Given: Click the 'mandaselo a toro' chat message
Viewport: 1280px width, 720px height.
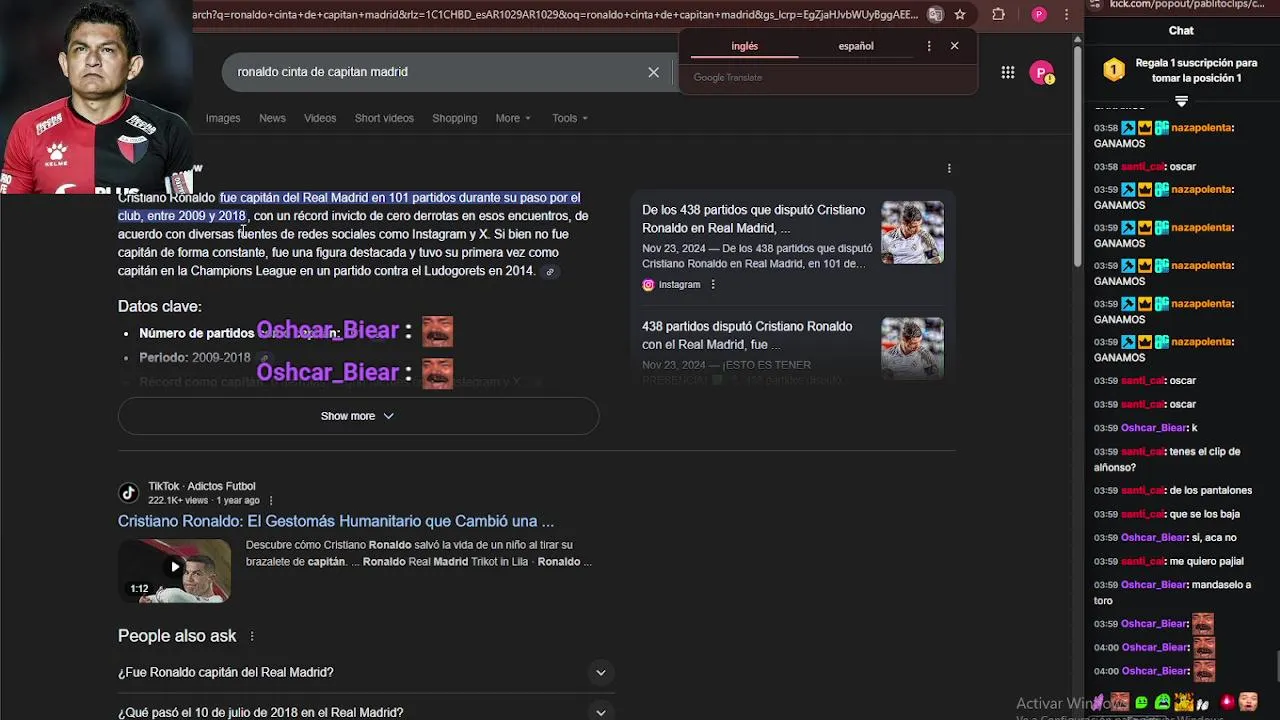Looking at the screenshot, I should [1172, 593].
